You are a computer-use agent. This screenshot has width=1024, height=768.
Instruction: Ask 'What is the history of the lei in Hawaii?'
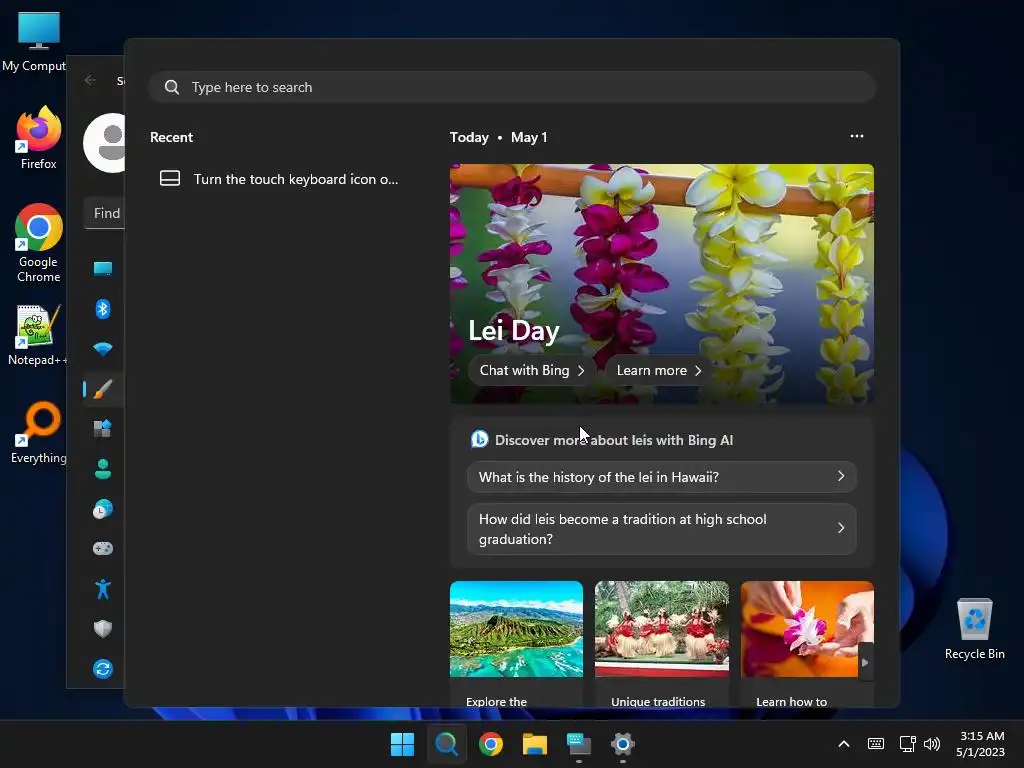[x=662, y=477]
